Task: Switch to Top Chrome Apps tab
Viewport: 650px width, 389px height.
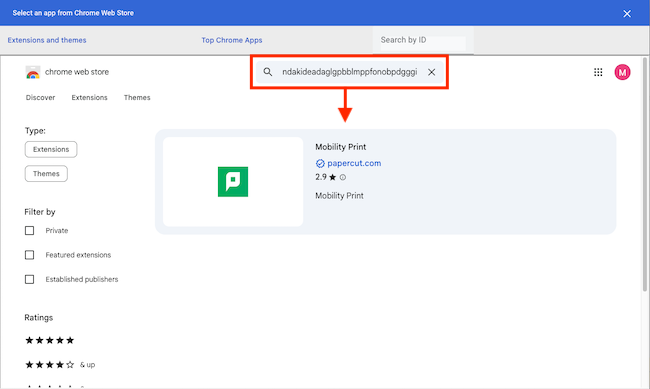Action: (232, 40)
